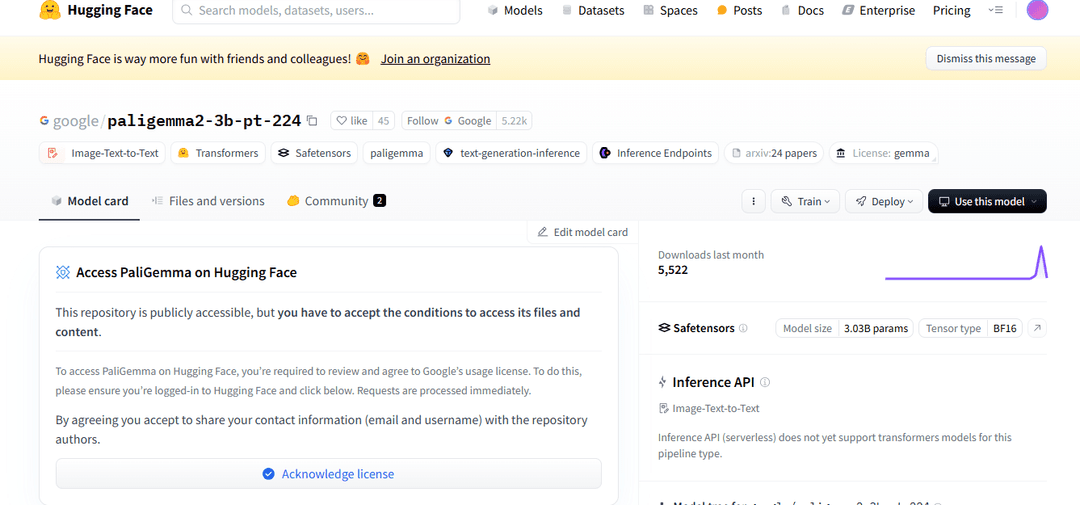Click the Model size 3.03B params badge

[x=844, y=328]
